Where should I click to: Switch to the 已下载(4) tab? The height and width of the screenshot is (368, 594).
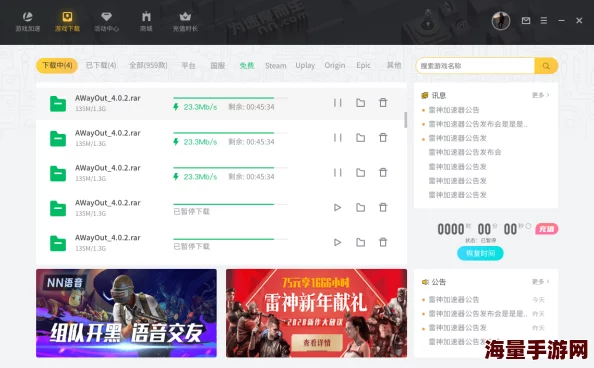tap(101, 66)
